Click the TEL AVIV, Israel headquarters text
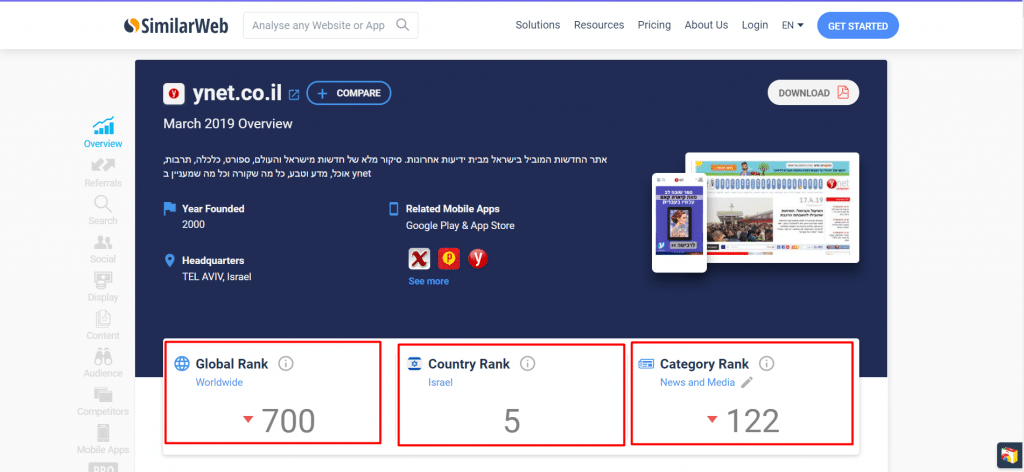This screenshot has width=1024, height=472. pyautogui.click(x=217, y=276)
